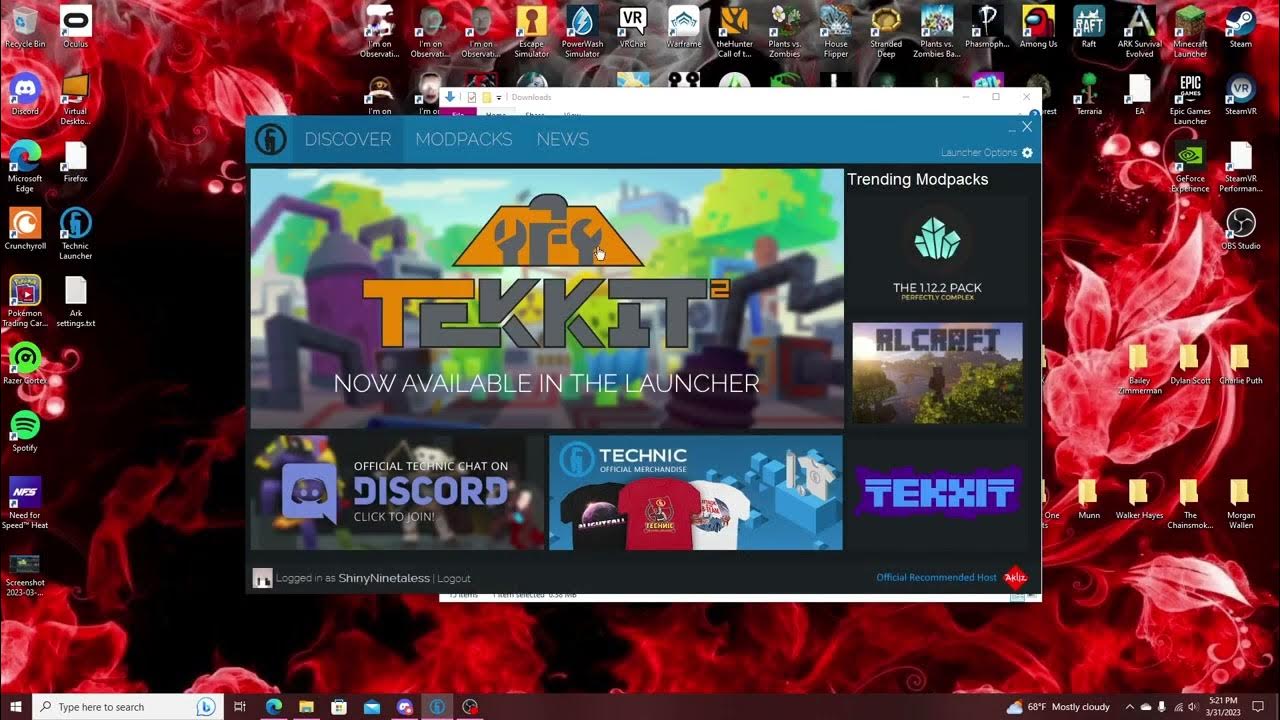Select the Among Us desktop icon

pyautogui.click(x=1038, y=27)
